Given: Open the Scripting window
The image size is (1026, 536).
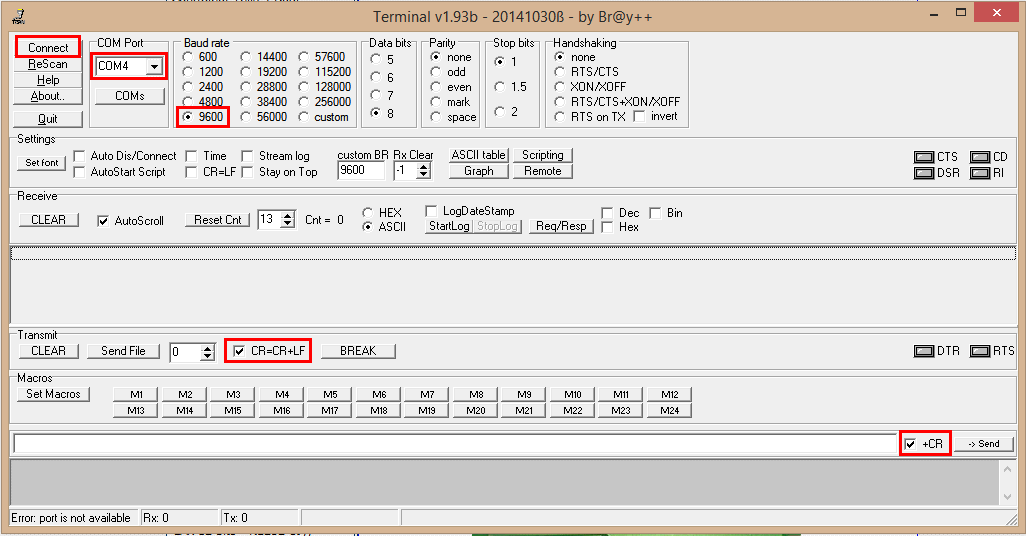Looking at the screenshot, I should click(542, 155).
